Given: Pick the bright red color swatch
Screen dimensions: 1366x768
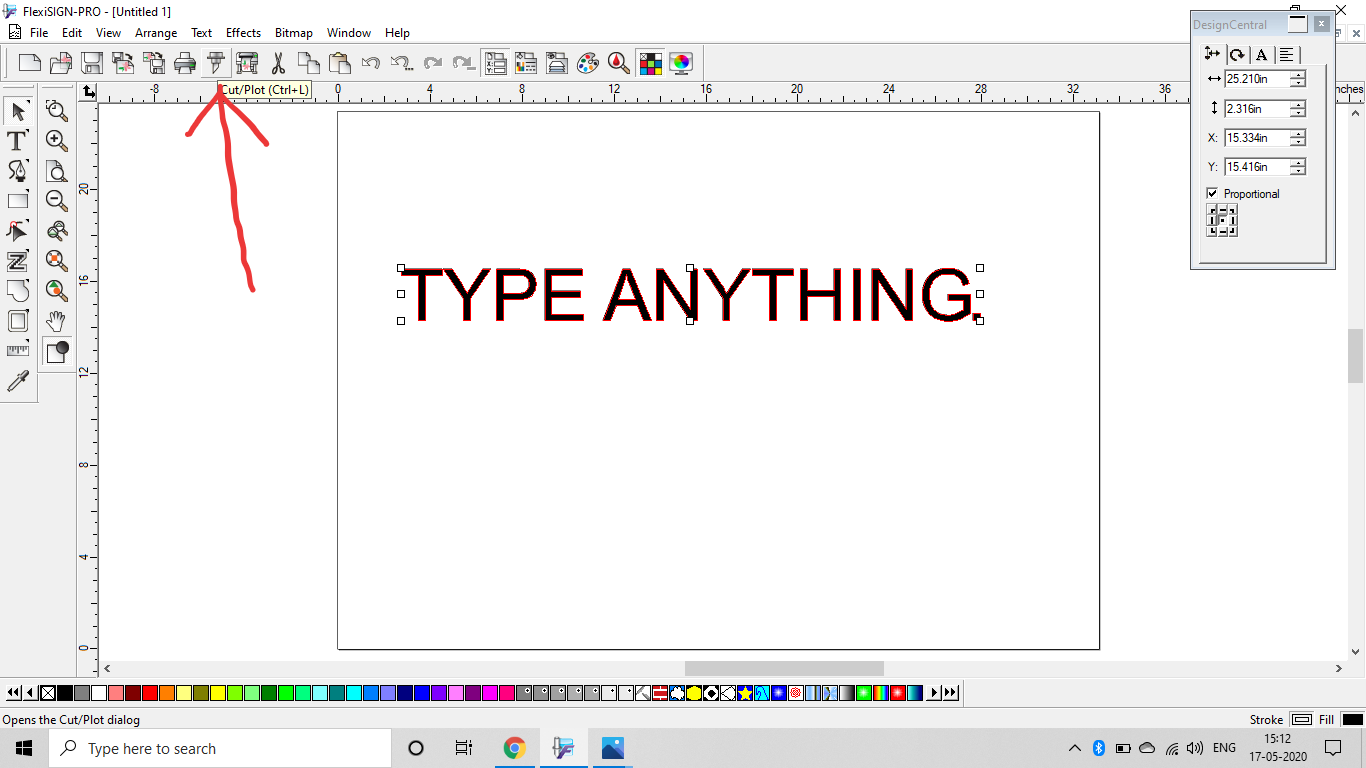Looking at the screenshot, I should click(x=150, y=692).
